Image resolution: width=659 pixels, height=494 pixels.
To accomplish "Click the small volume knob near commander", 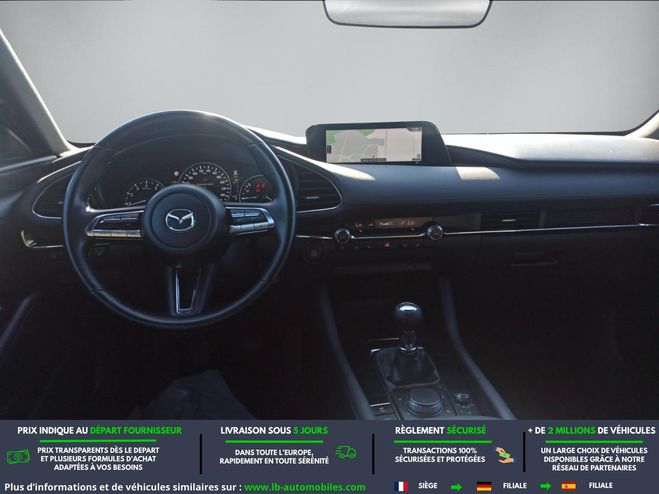I will point(463,397).
